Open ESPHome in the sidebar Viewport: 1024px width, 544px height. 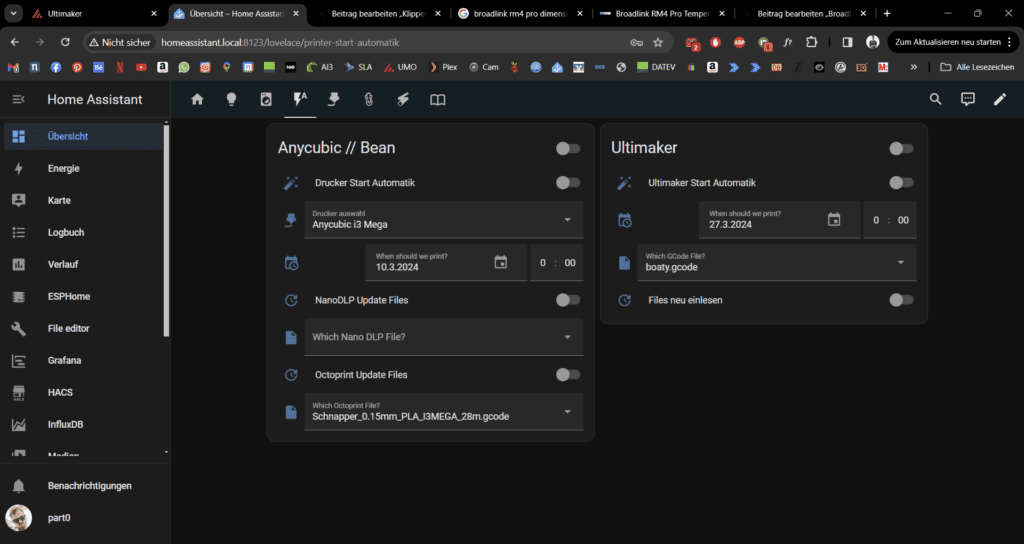[x=84, y=296]
